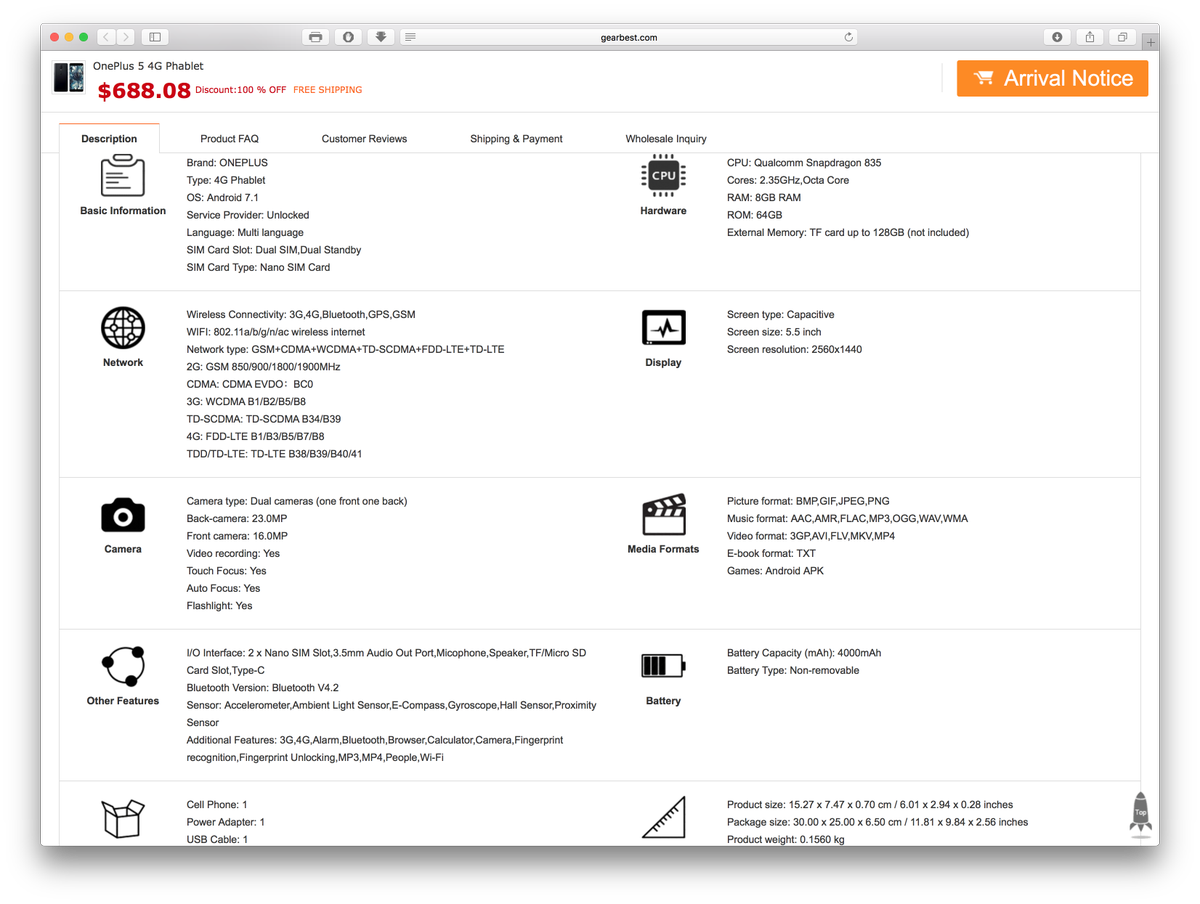Viewport: 1200px width, 904px height.
Task: Click the Battery icon
Action: click(x=663, y=666)
